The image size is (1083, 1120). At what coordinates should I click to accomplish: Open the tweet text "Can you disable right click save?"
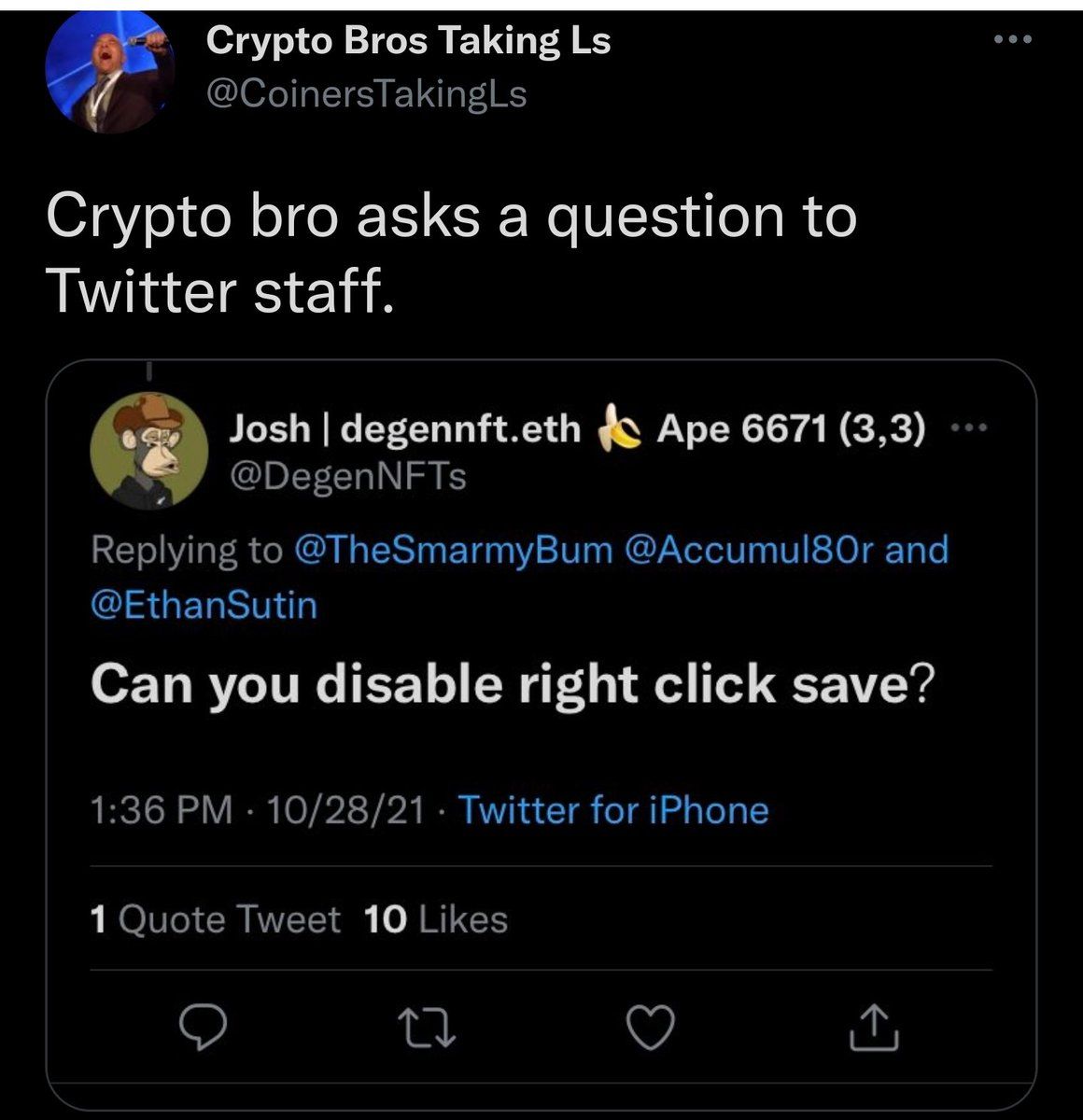tap(511, 685)
